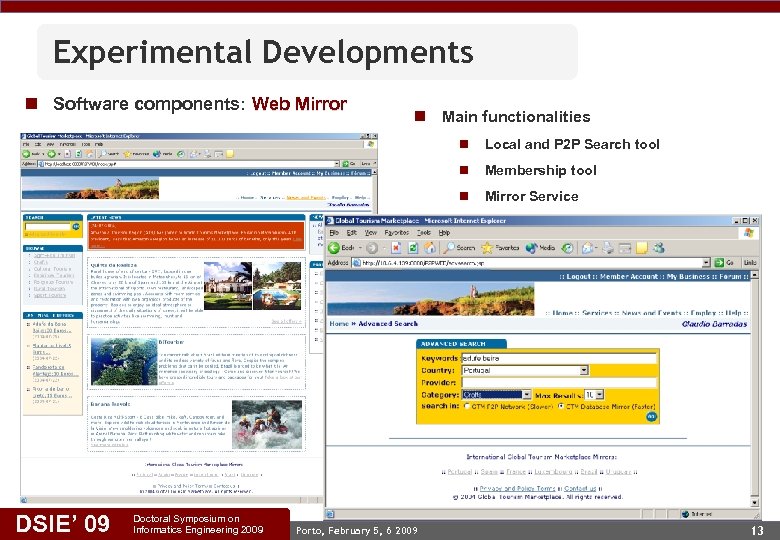Open the Help menu in the front IE window

444,233
